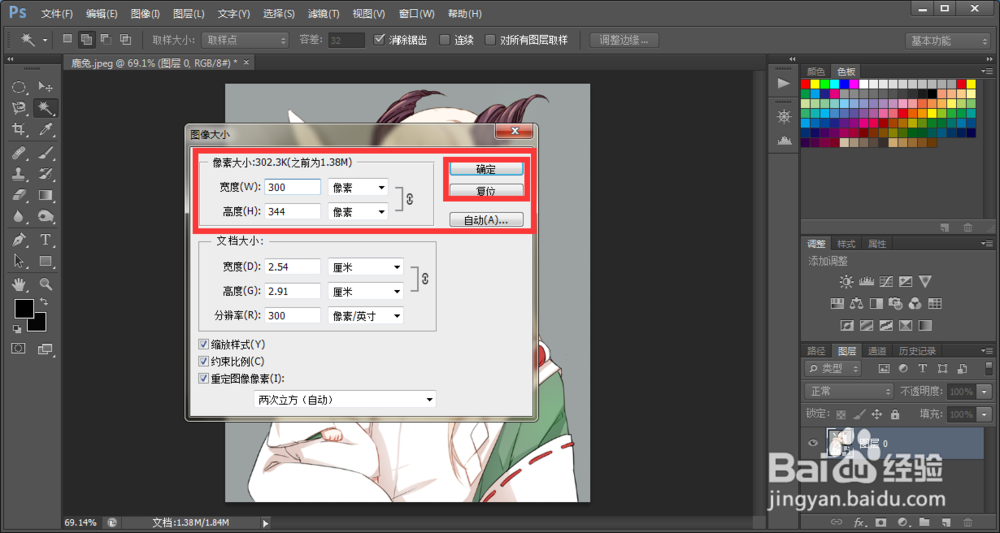This screenshot has height=533, width=1000.
Task: Select the Zoom tool
Action: (x=45, y=284)
